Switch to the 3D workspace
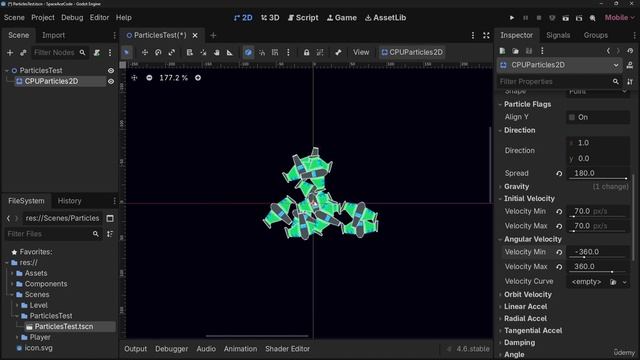 pyautogui.click(x=270, y=18)
